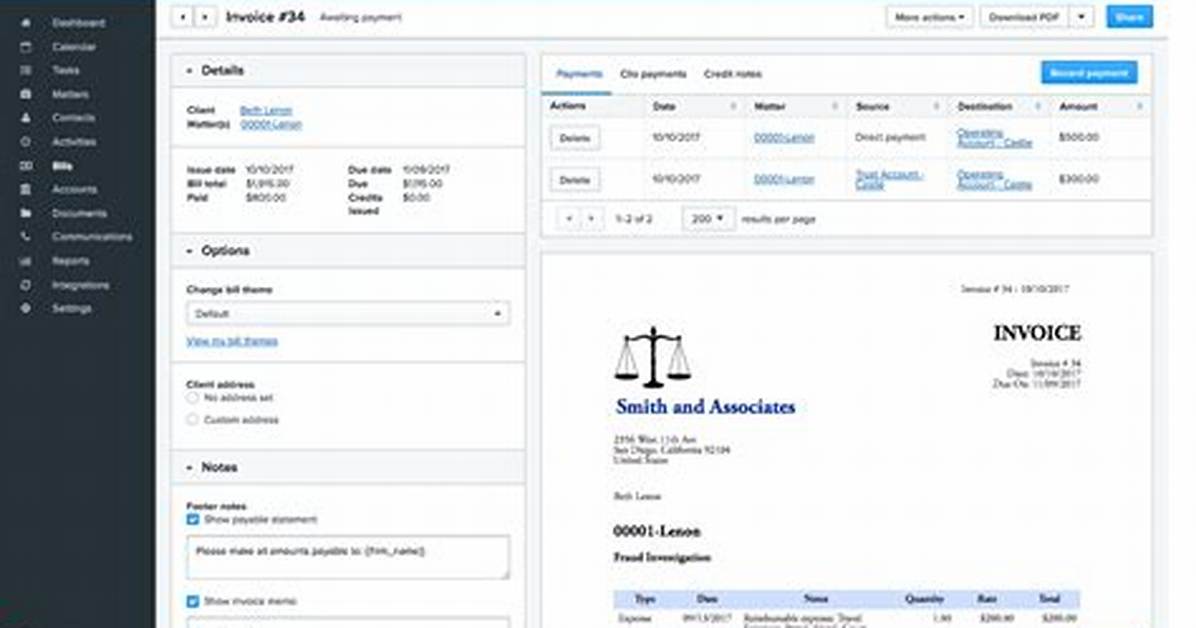Click the Download PDF button

pyautogui.click(x=1024, y=17)
